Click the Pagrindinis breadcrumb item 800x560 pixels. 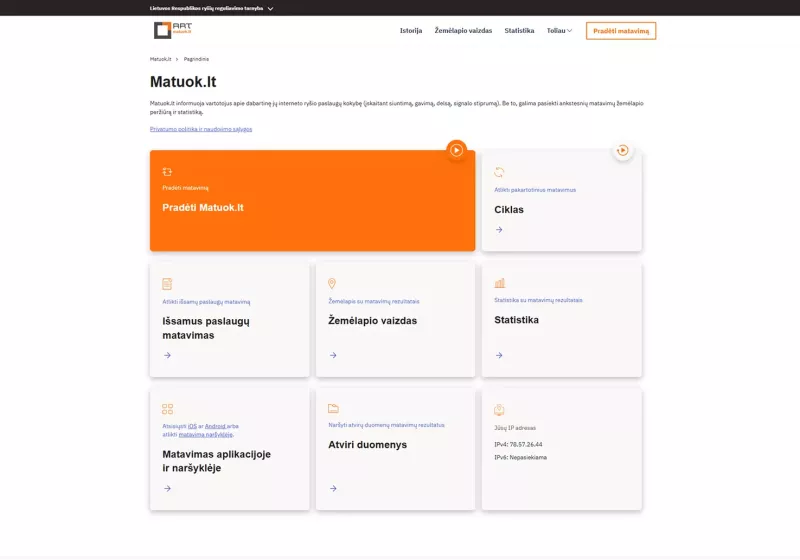point(196,59)
